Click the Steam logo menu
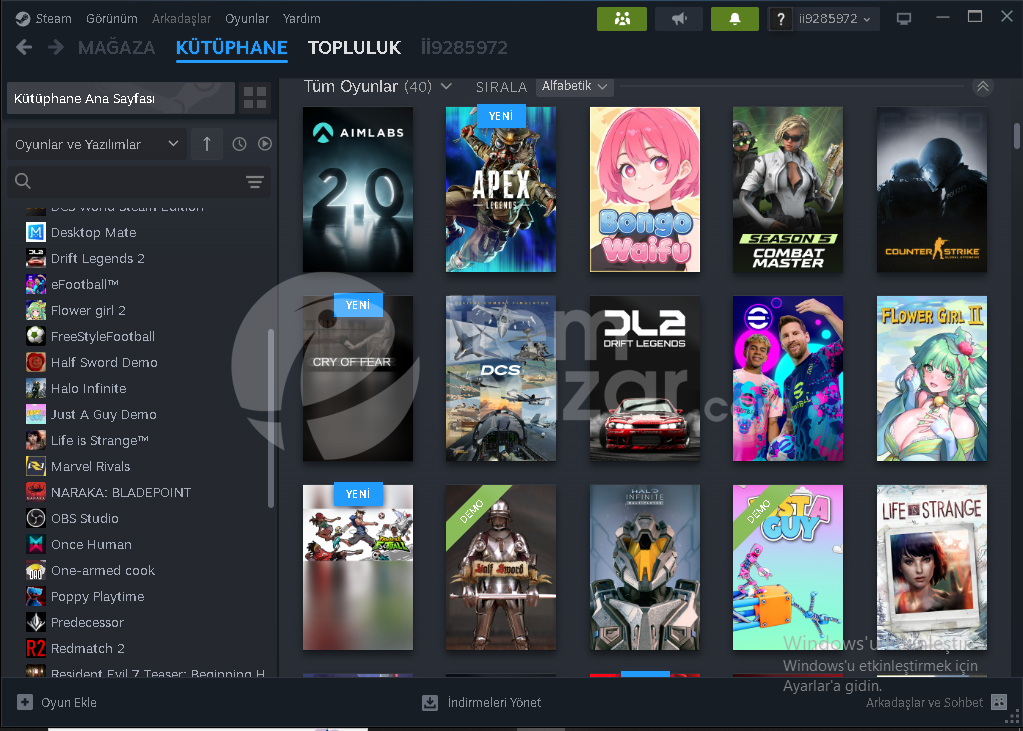Image resolution: width=1023 pixels, height=731 pixels. [23, 18]
